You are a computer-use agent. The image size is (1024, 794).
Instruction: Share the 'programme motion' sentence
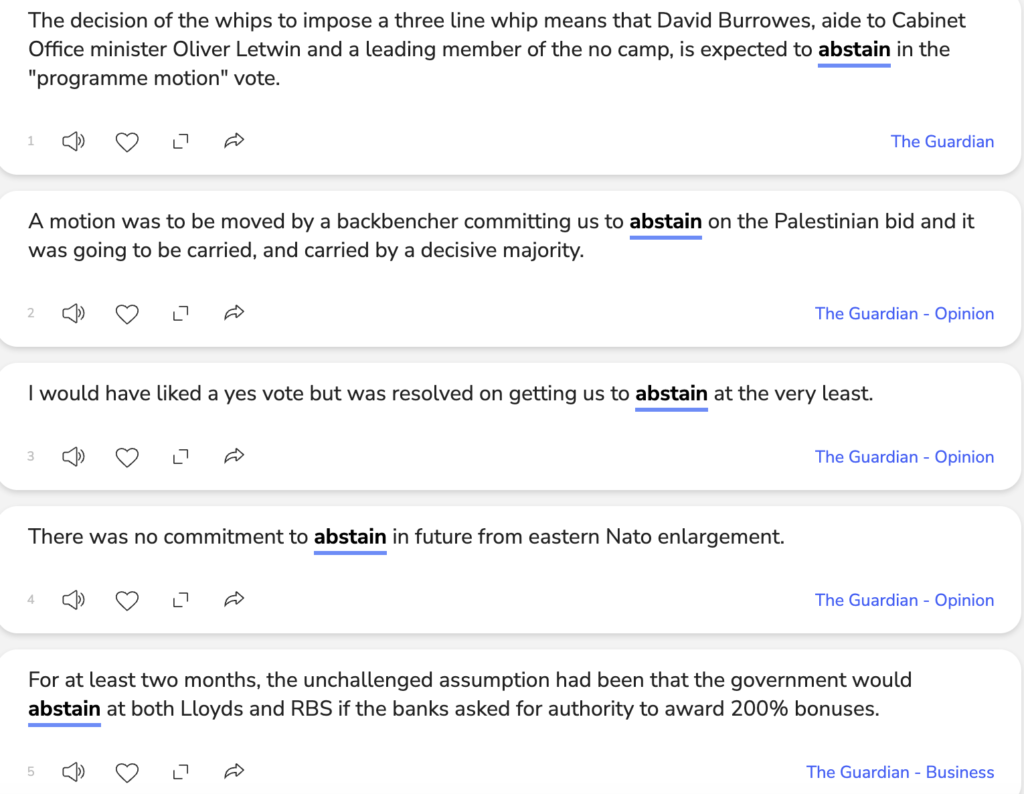click(234, 142)
